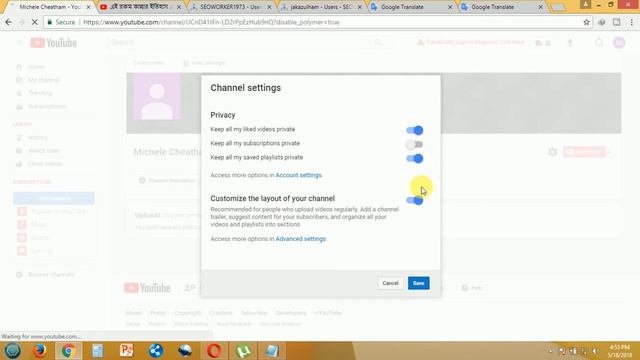
Task: Click the YouTube logo in the footer
Action: point(147,288)
